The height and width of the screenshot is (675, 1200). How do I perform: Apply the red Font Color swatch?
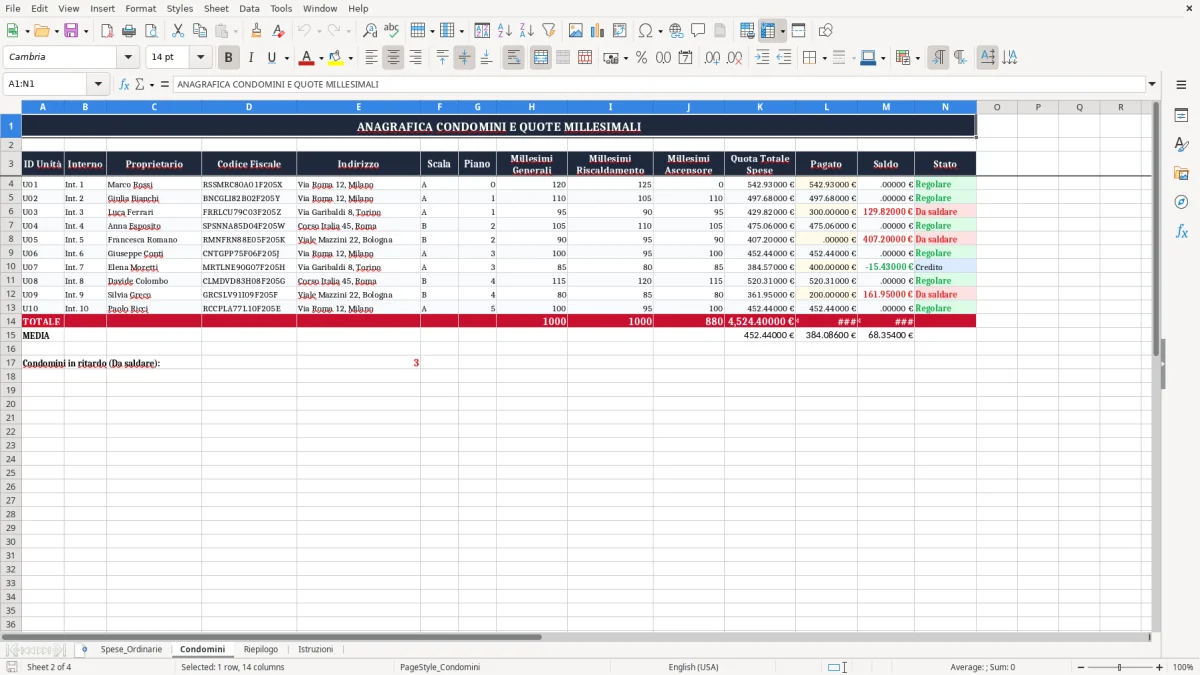[x=307, y=58]
